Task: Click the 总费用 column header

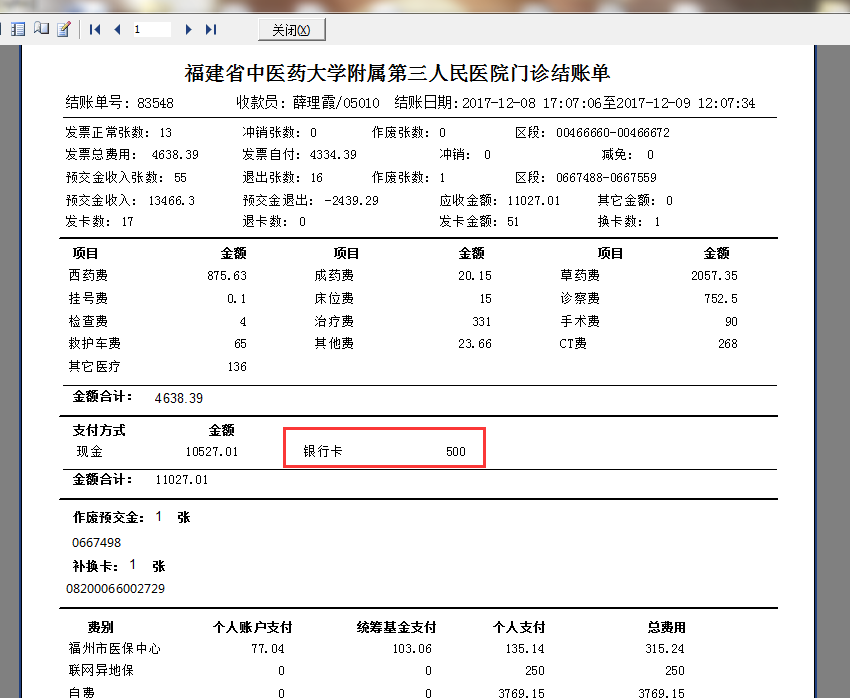Action: pos(666,628)
